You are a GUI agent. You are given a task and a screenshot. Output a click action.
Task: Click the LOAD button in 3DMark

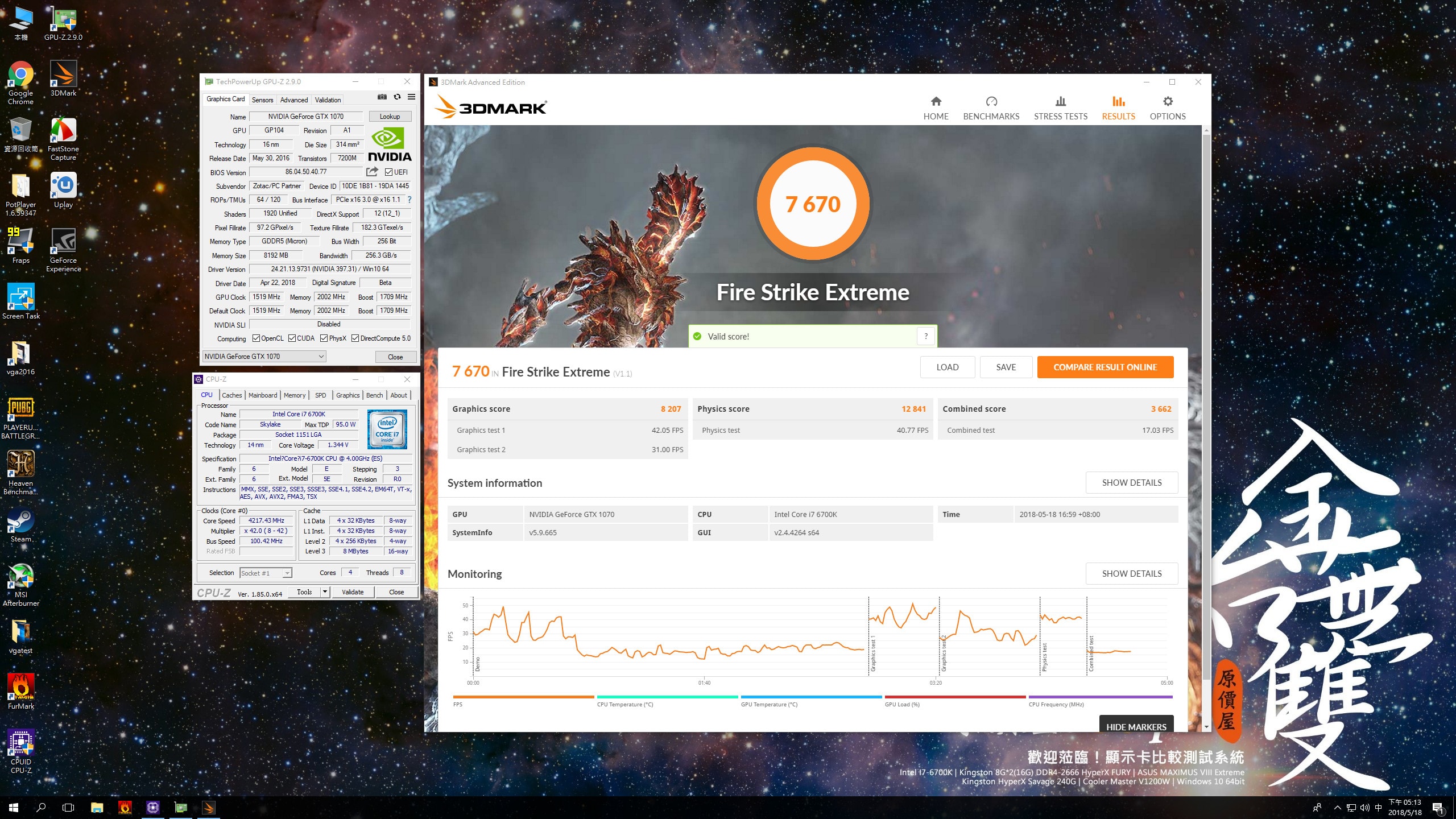[x=948, y=367]
